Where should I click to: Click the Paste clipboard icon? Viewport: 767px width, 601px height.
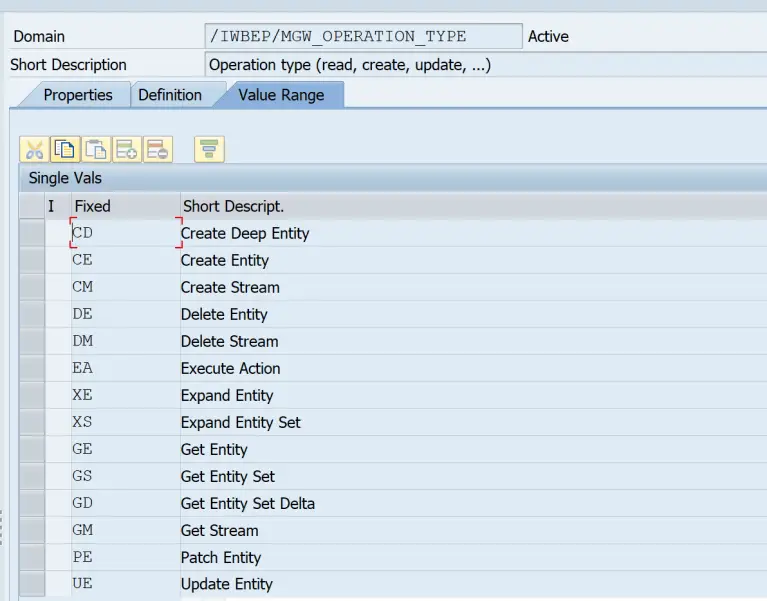tap(96, 150)
